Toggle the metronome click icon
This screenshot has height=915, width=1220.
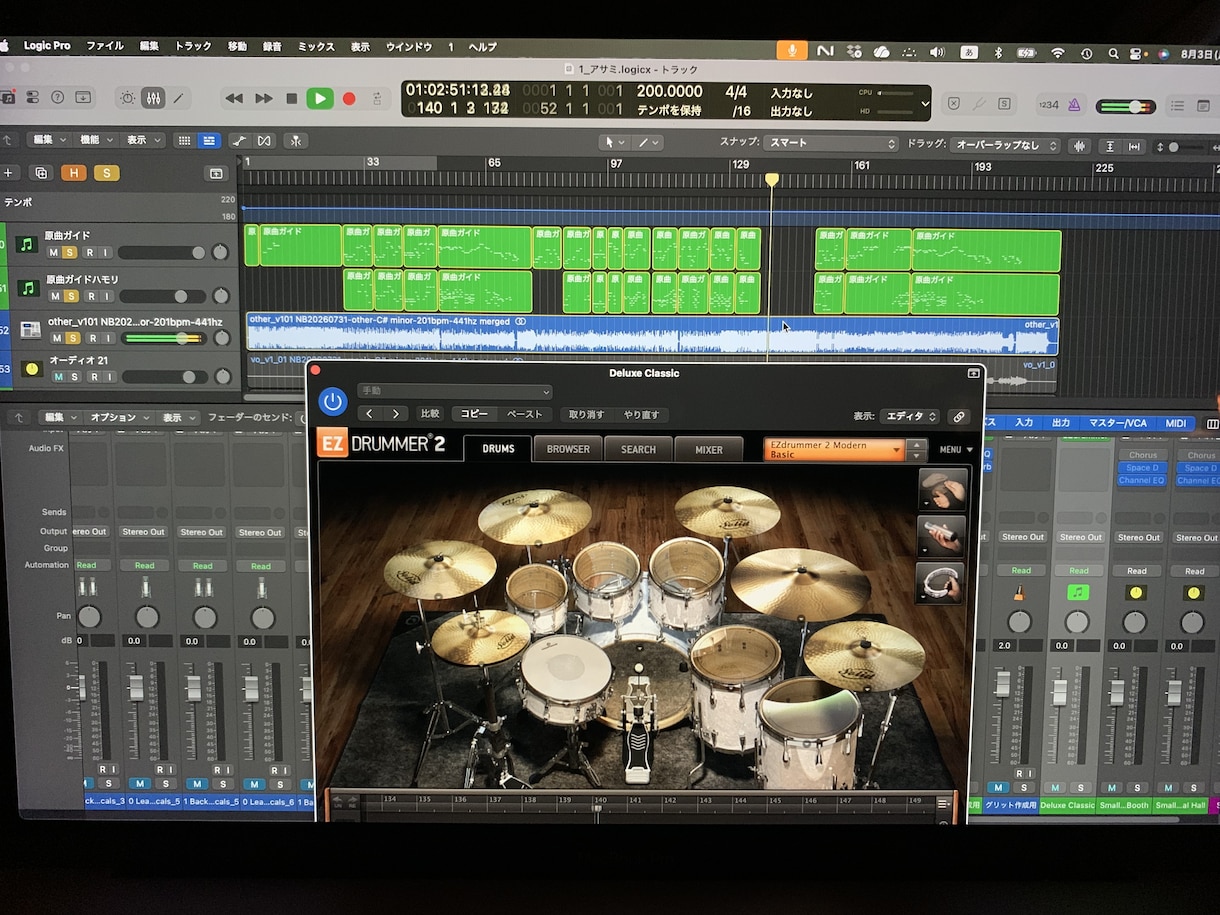pyautogui.click(x=1074, y=104)
